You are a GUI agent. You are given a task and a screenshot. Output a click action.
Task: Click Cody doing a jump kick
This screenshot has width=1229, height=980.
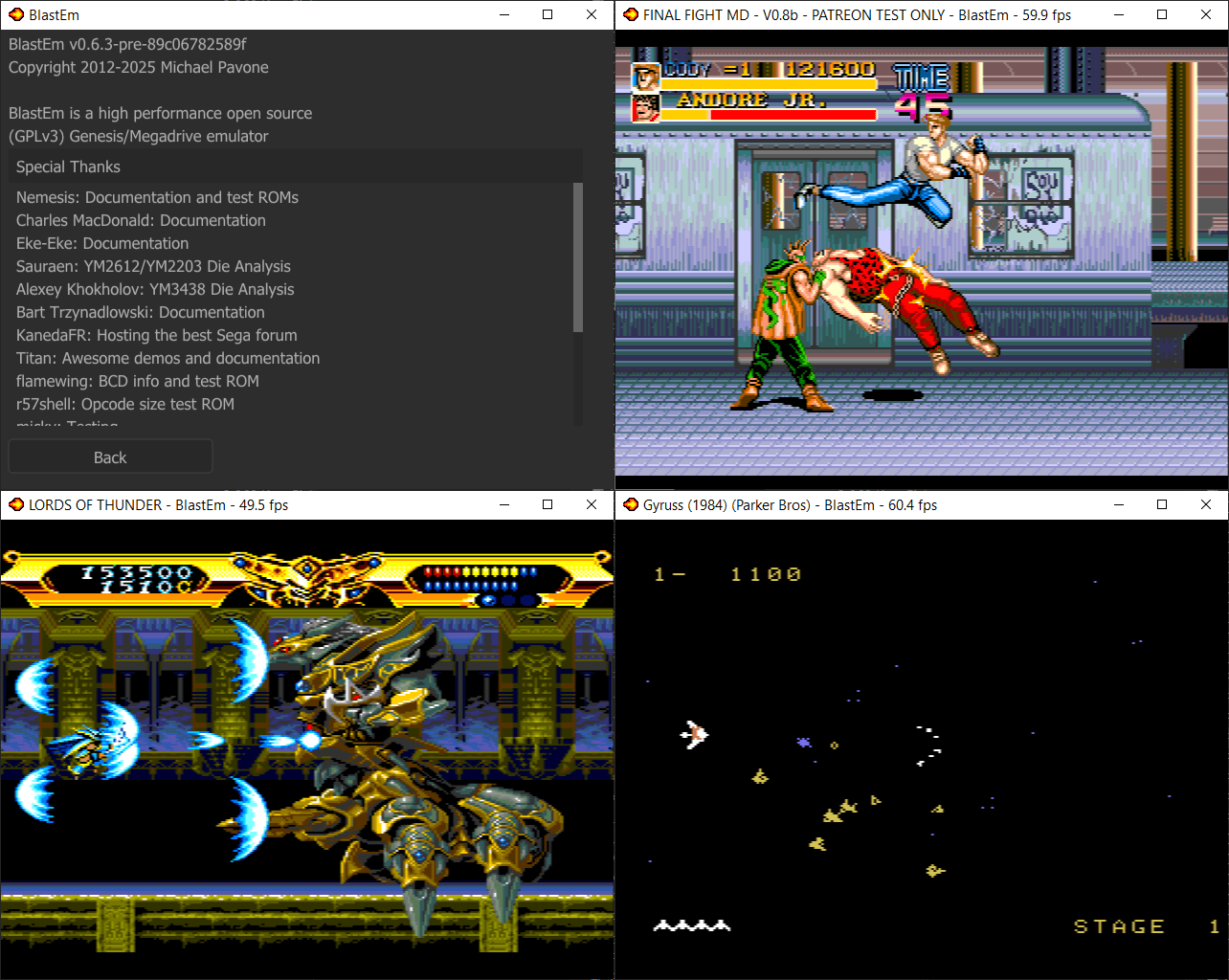tap(895, 172)
